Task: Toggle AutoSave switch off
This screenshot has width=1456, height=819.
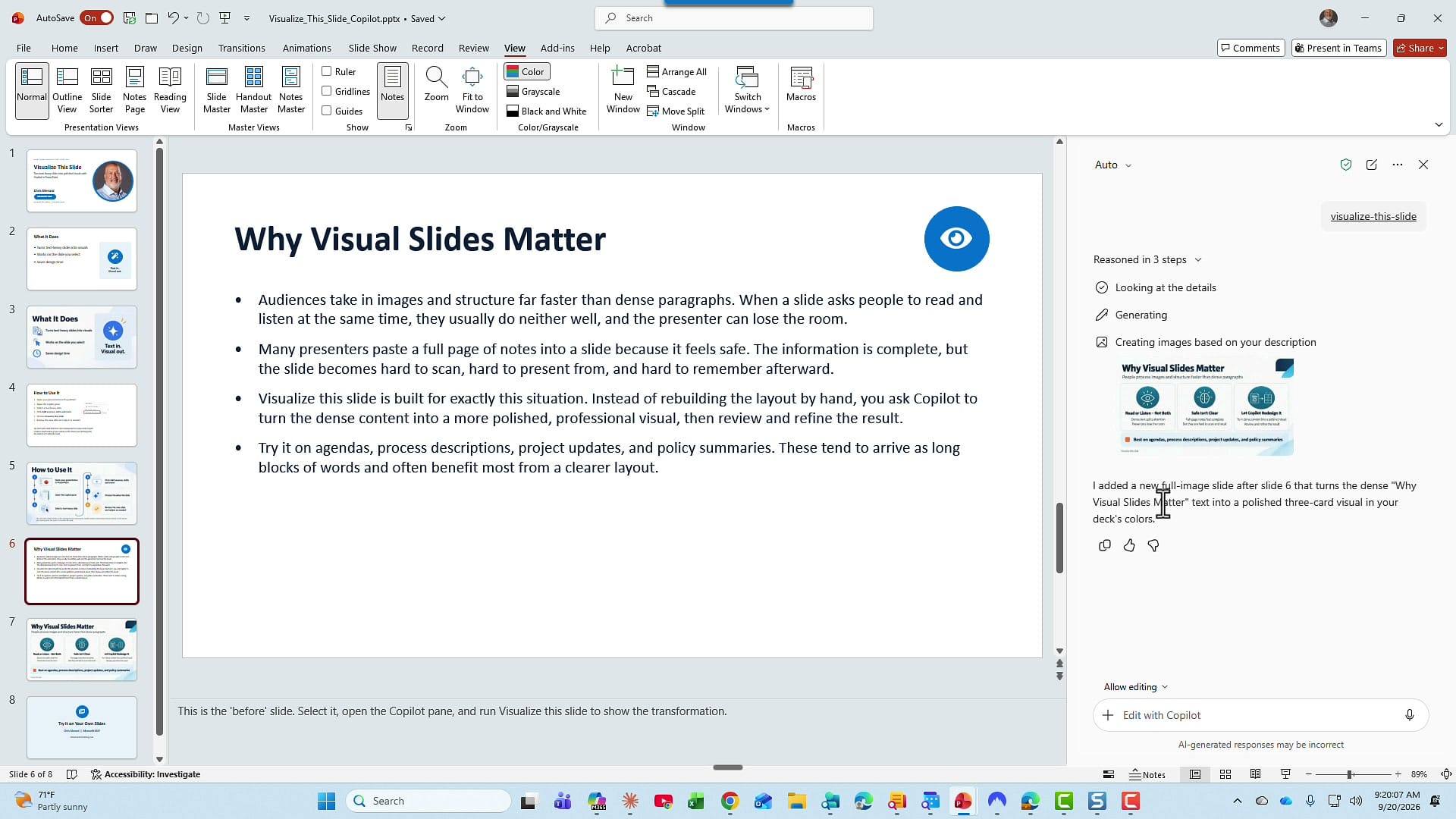Action: [x=98, y=18]
